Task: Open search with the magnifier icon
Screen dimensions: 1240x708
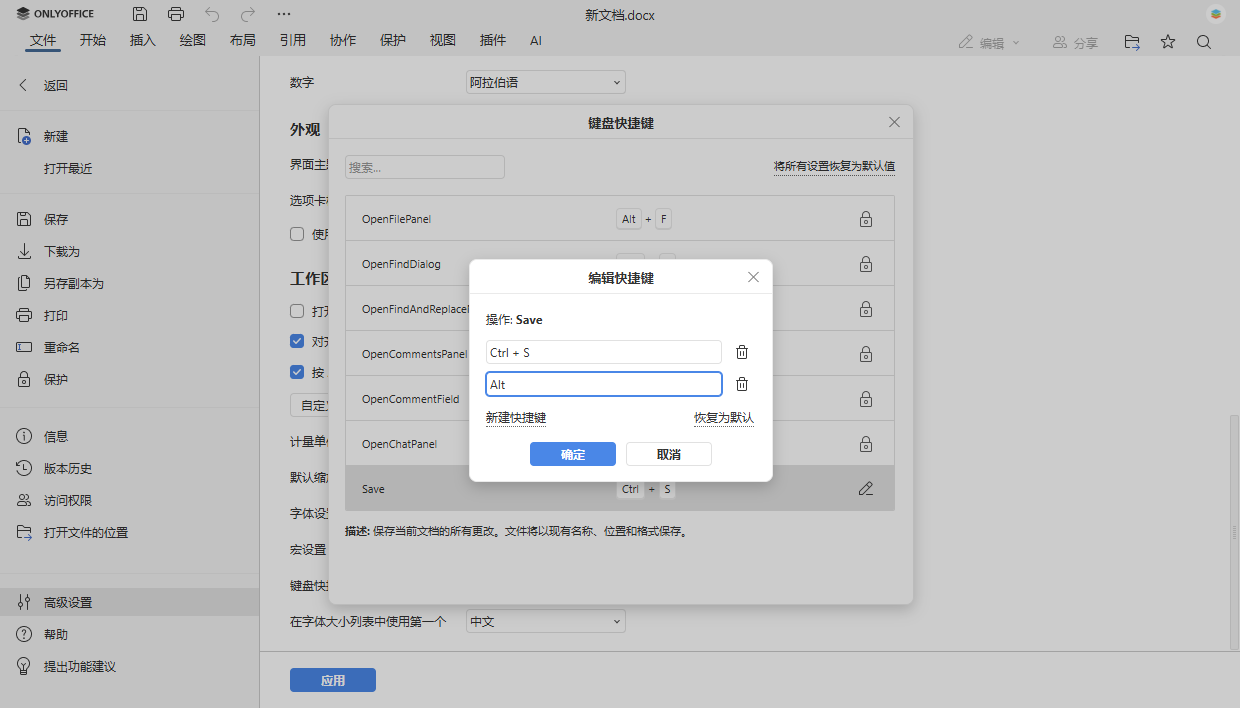Action: [x=1204, y=43]
